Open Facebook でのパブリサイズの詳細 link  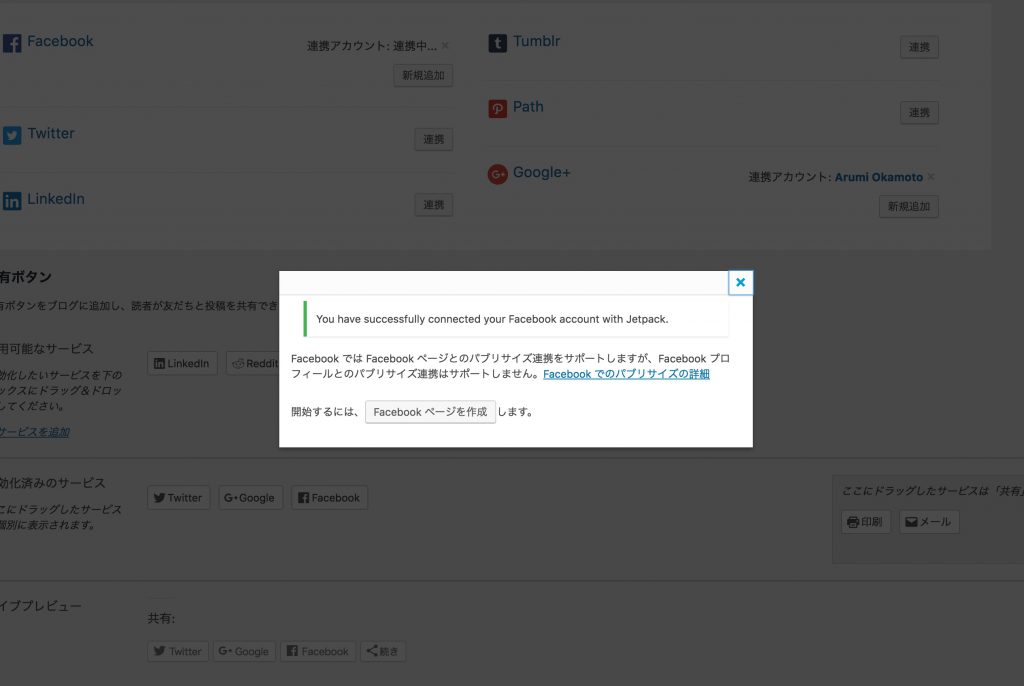click(x=626, y=374)
